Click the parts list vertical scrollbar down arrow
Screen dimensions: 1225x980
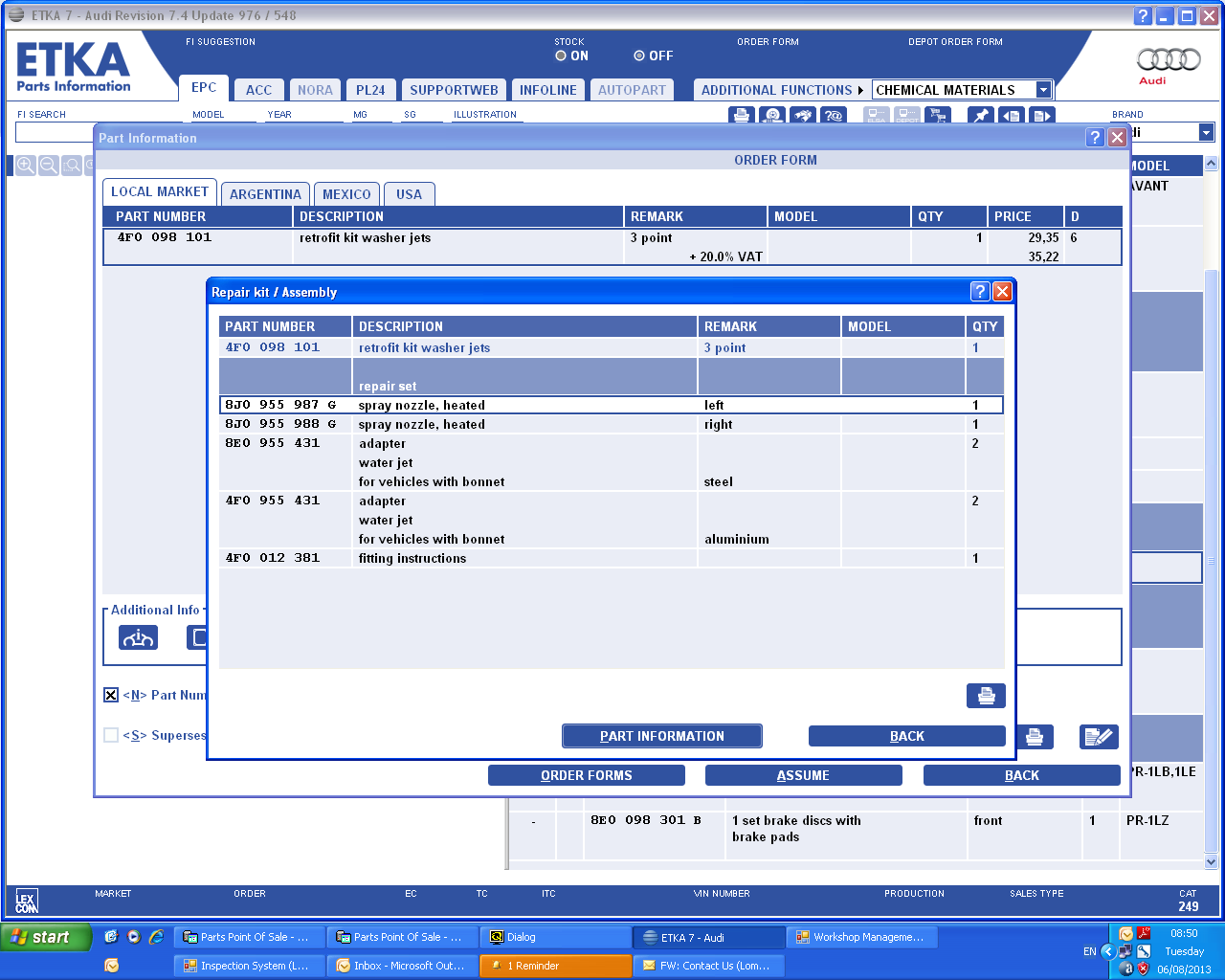click(x=1211, y=861)
